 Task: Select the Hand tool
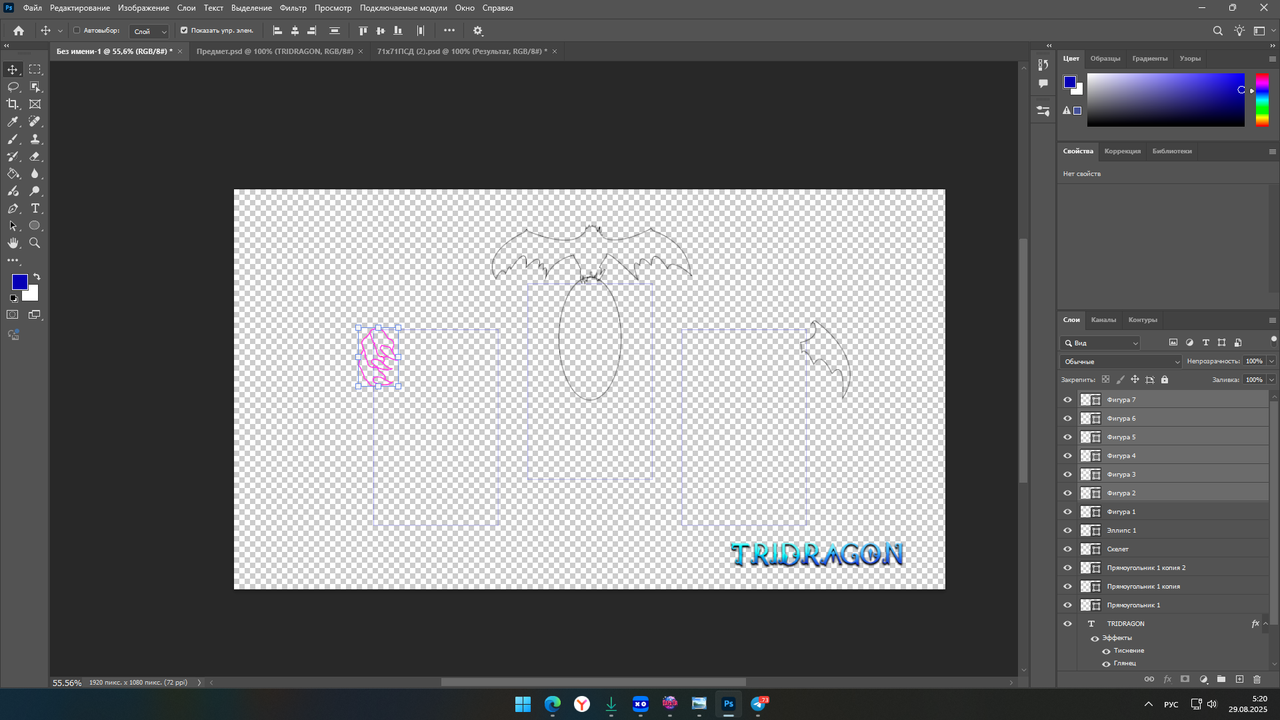click(13, 243)
